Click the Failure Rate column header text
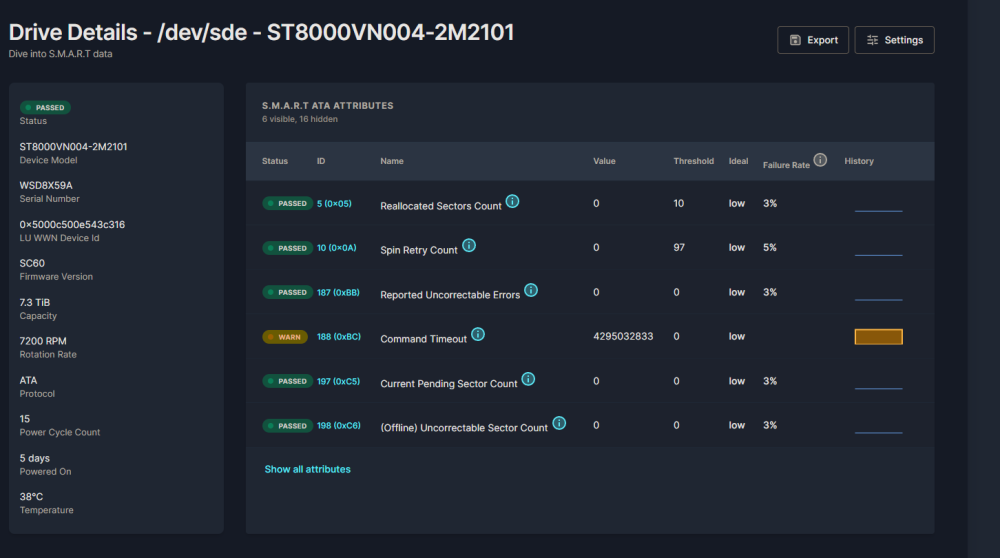This screenshot has width=1000, height=558. [x=786, y=165]
